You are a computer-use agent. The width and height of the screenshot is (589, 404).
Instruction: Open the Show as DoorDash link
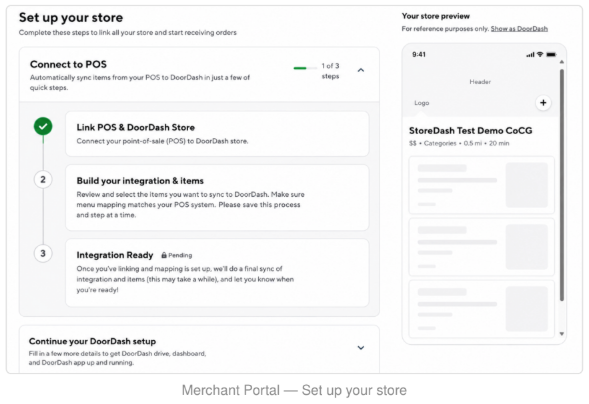[x=519, y=29]
